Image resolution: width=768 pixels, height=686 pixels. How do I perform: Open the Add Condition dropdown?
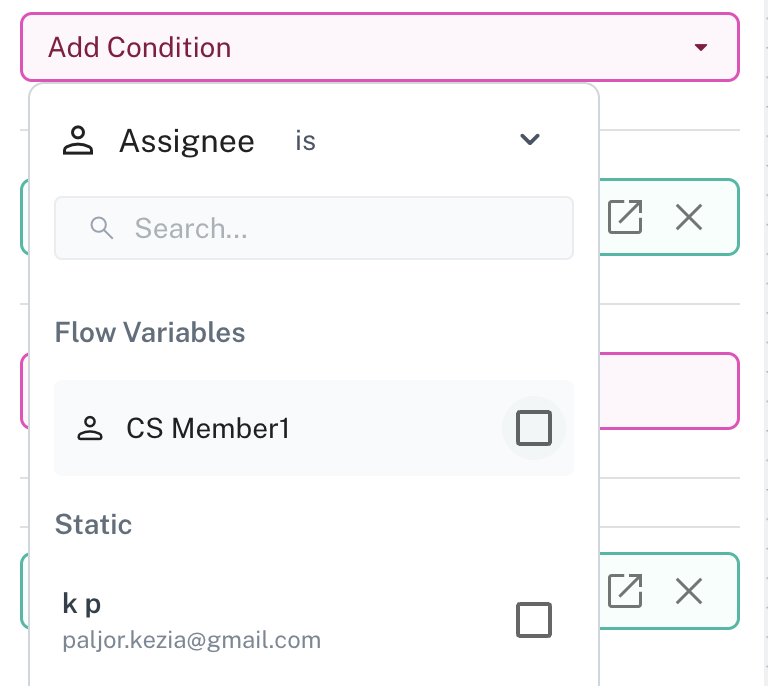tap(378, 47)
